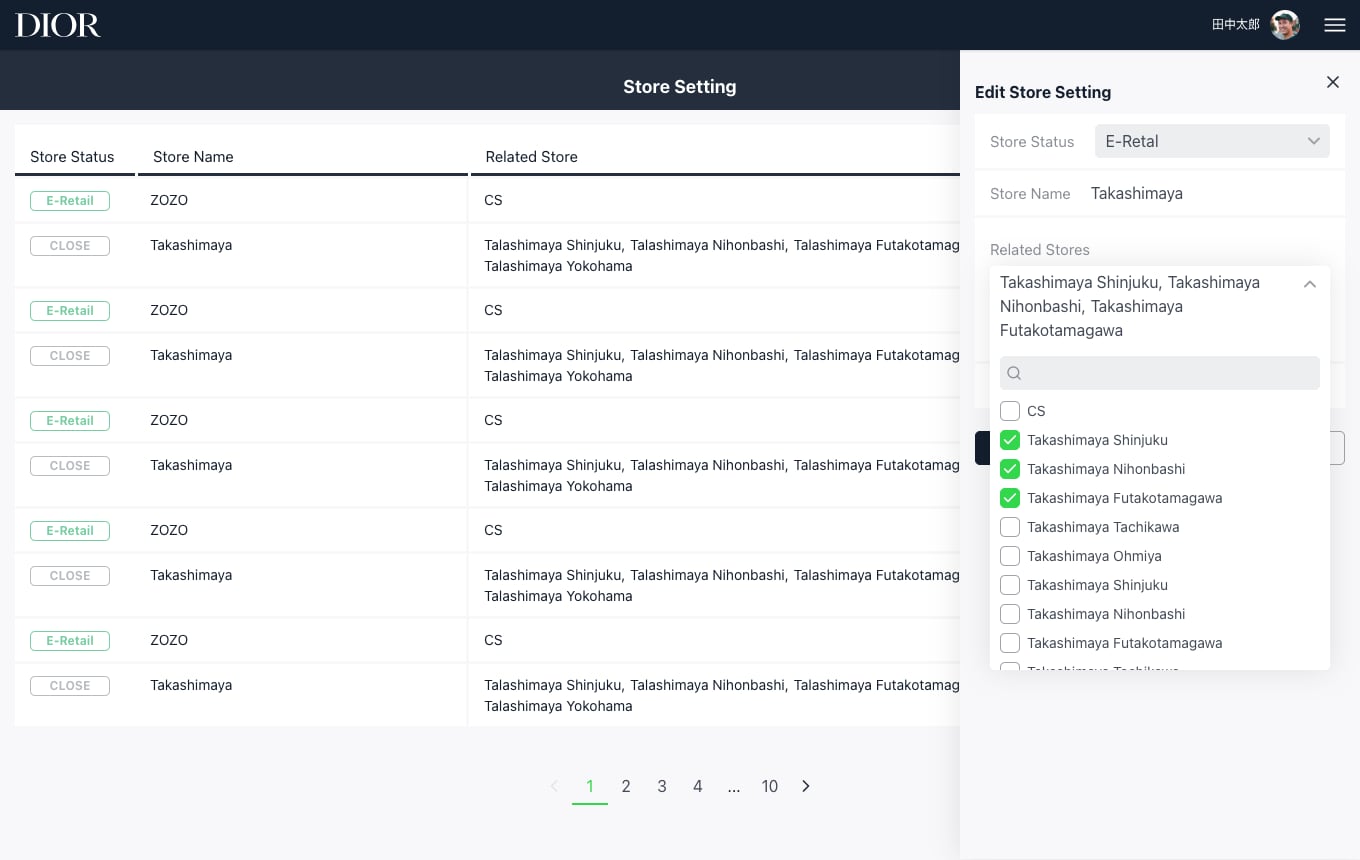Go to page 2
The height and width of the screenshot is (860, 1360).
tap(626, 786)
